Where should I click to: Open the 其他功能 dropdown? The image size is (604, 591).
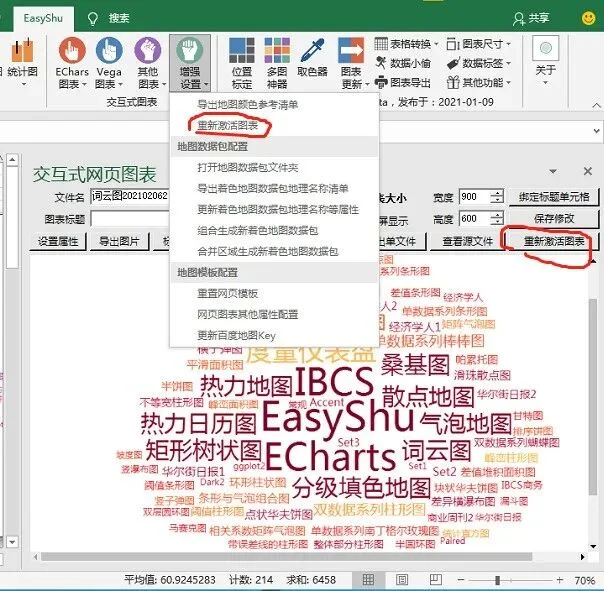click(x=479, y=82)
